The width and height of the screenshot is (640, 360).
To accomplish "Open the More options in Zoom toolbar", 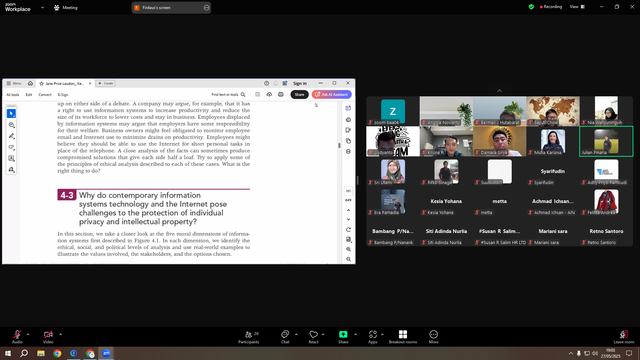I will pyautogui.click(x=433, y=337).
